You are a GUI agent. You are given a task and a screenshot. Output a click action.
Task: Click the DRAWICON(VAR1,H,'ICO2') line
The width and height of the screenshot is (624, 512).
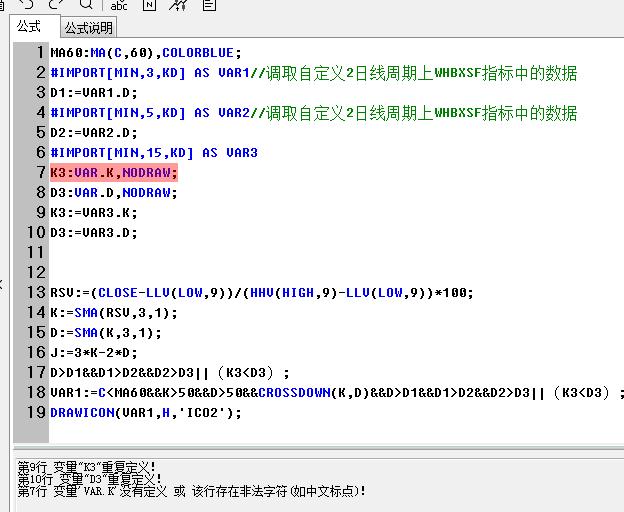[145, 412]
